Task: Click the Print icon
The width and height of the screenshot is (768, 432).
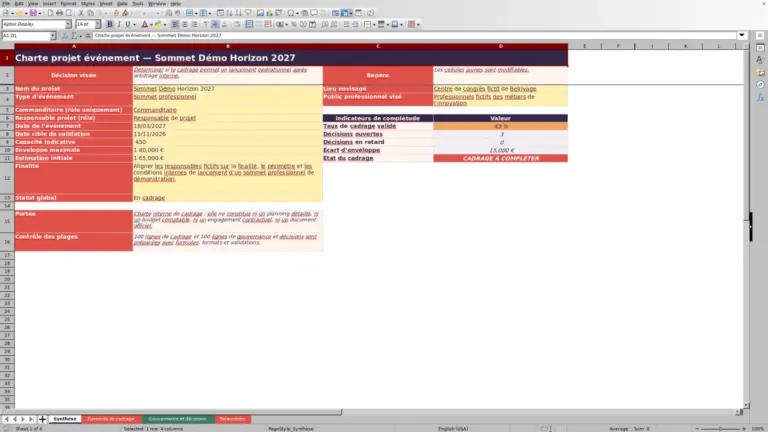Action: pyautogui.click(x=59, y=13)
